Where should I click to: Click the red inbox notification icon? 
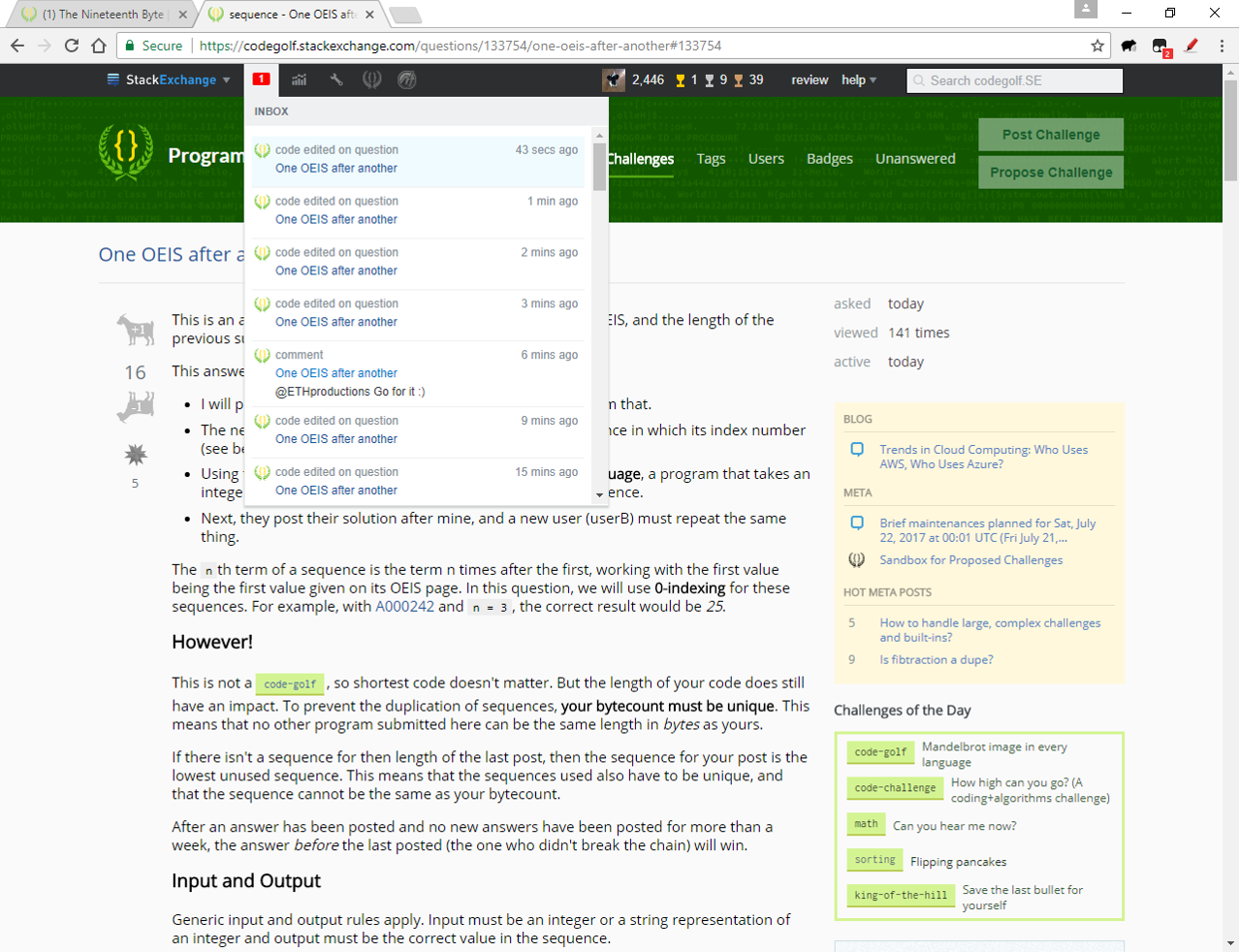261,79
